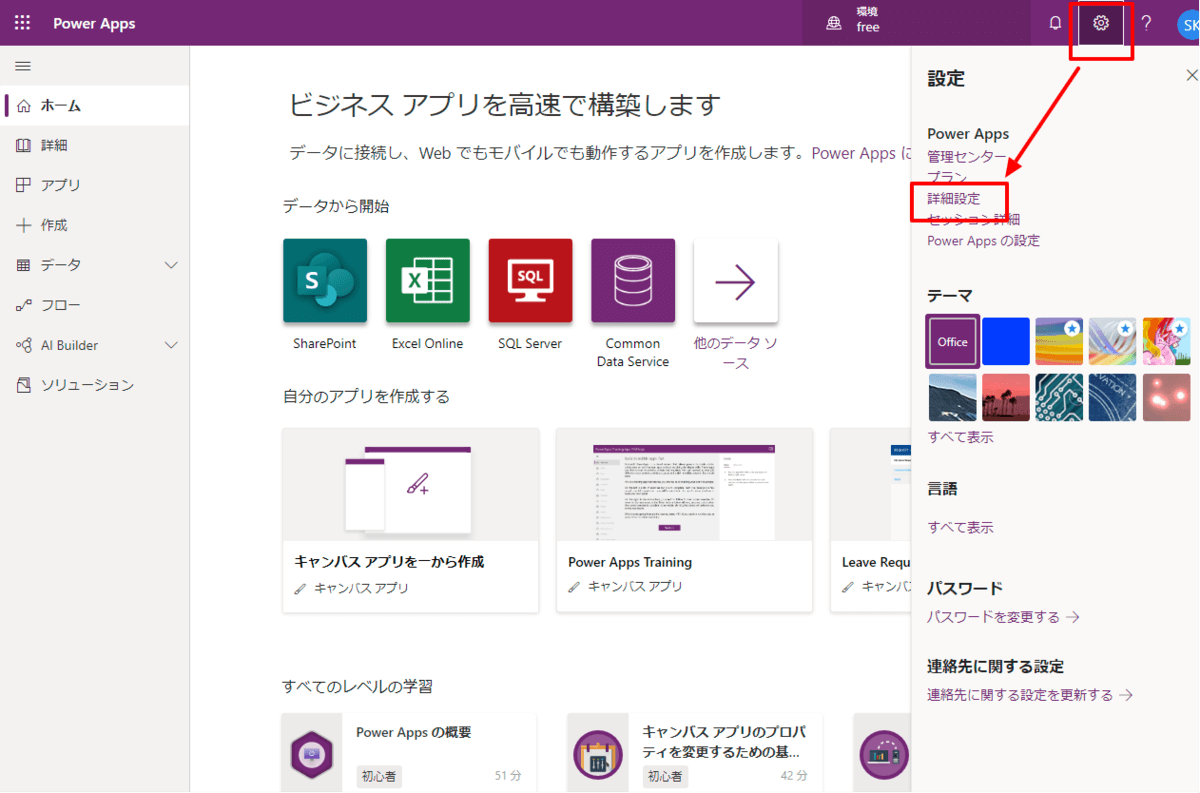Image resolution: width=1200 pixels, height=793 pixels.
Task: Open the 管理センター link
Action: click(x=967, y=157)
